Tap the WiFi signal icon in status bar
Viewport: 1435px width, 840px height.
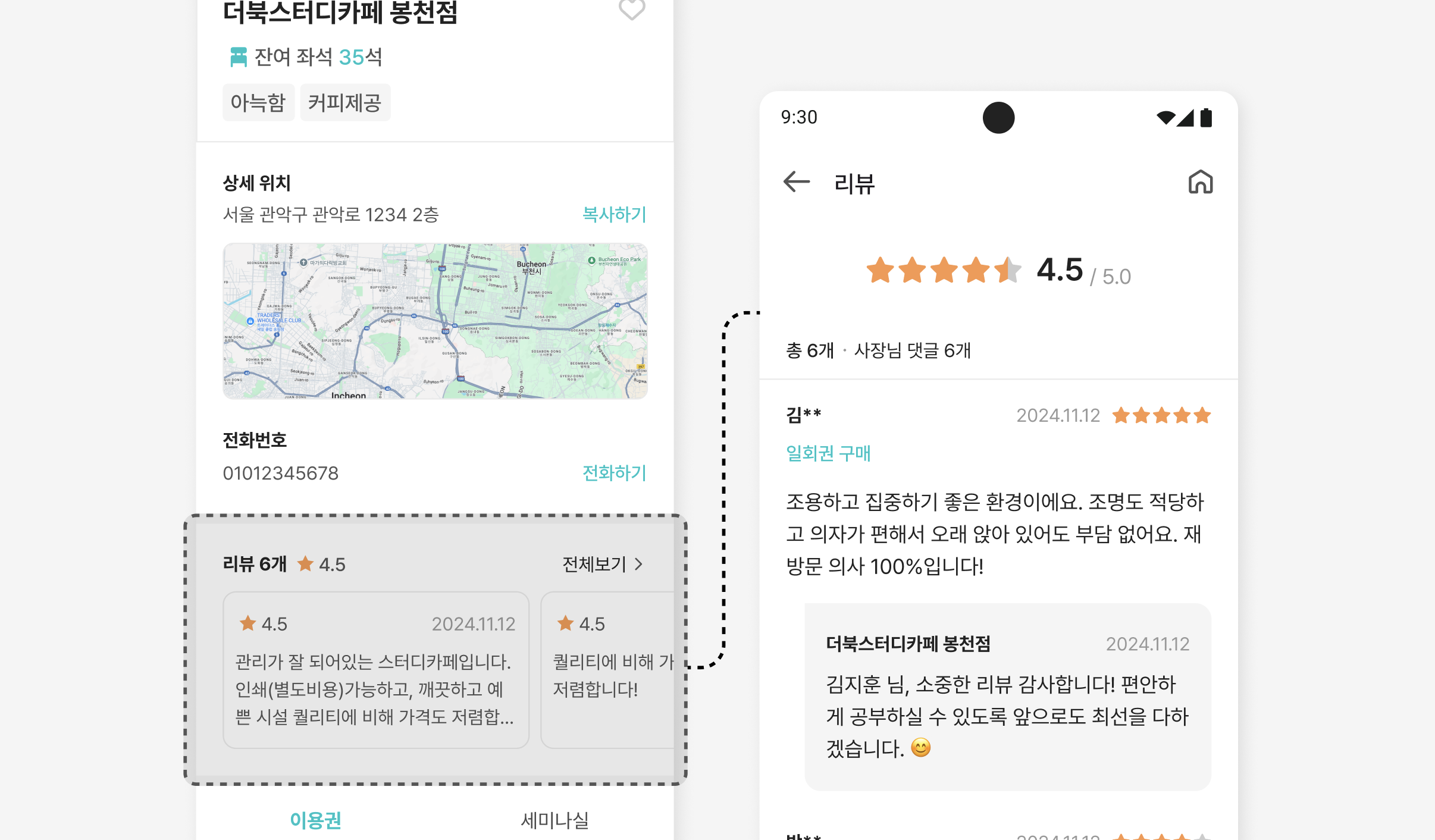(1165, 118)
